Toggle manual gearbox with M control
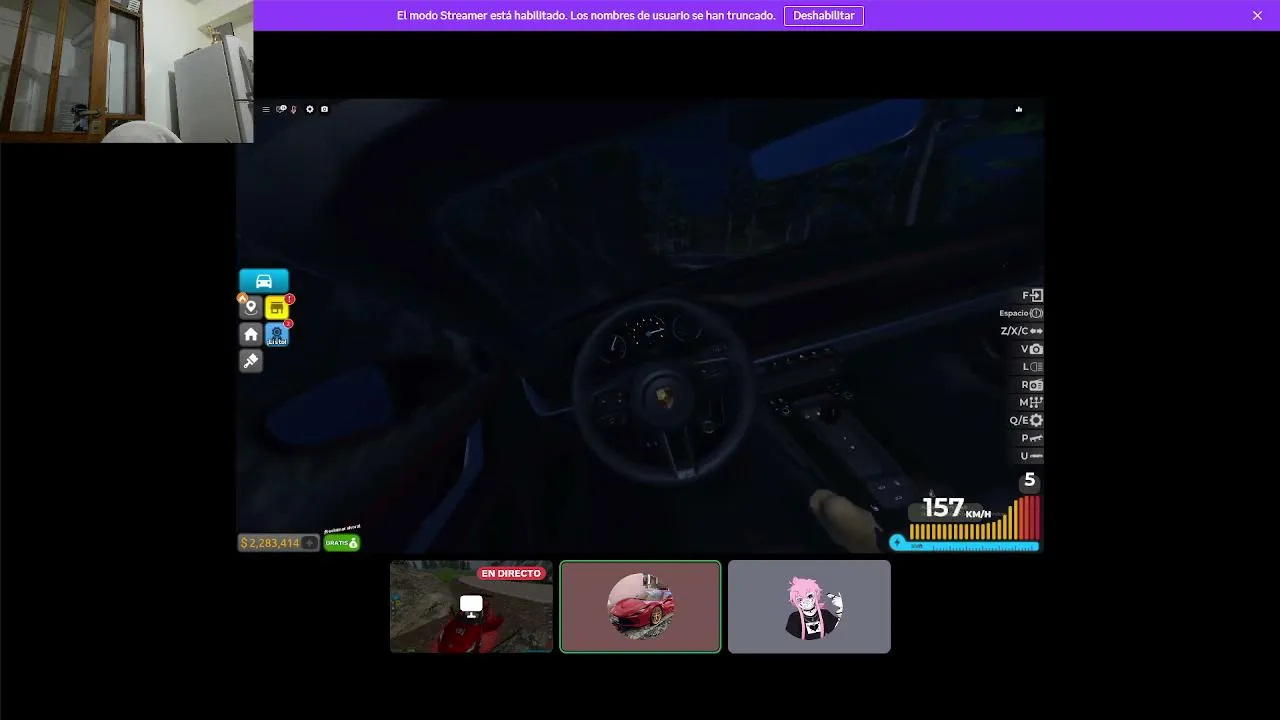The height and width of the screenshot is (720, 1280). point(1032,403)
